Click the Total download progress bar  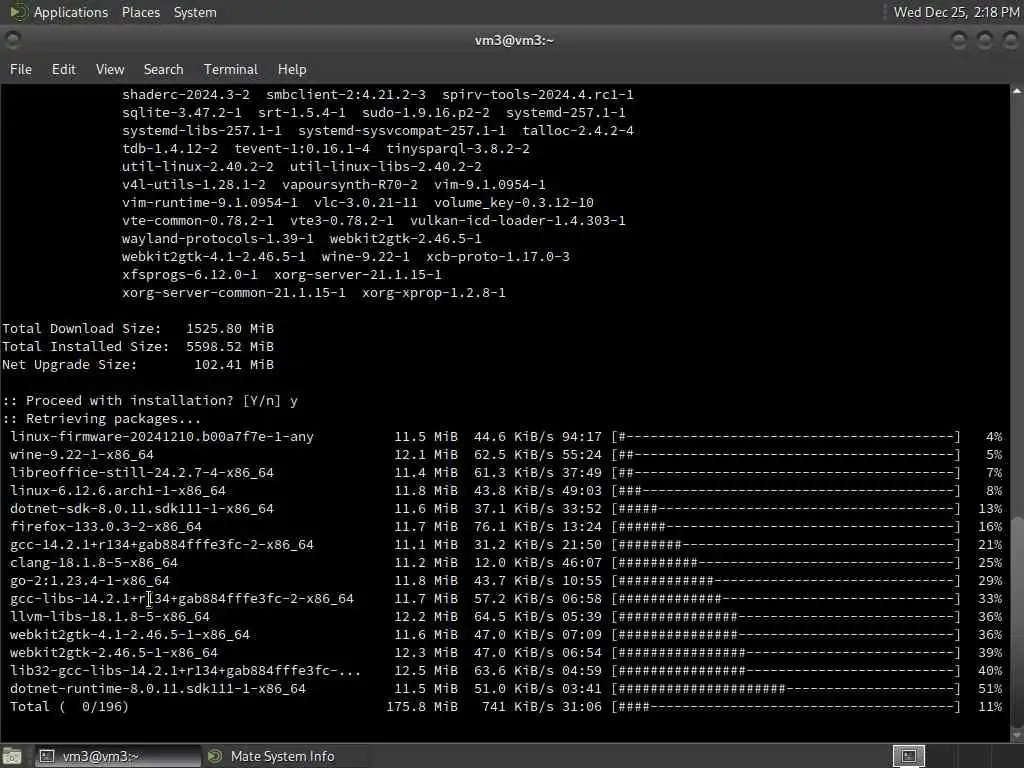tap(786, 707)
